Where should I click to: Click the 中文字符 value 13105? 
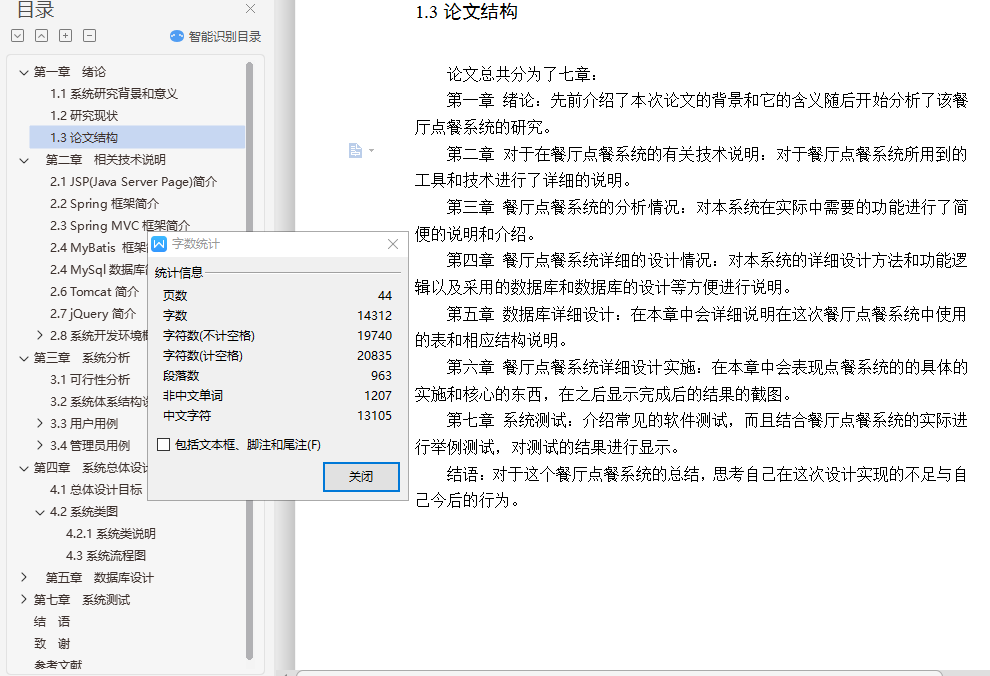(374, 416)
